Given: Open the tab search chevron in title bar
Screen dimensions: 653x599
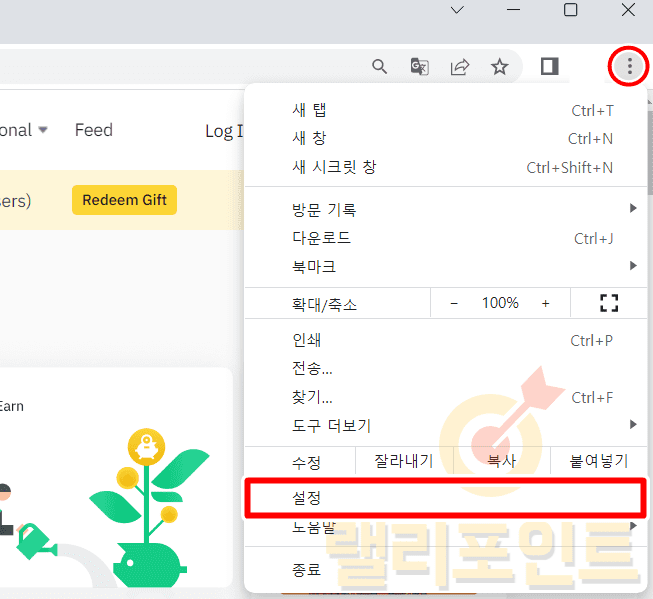Looking at the screenshot, I should pyautogui.click(x=457, y=10).
